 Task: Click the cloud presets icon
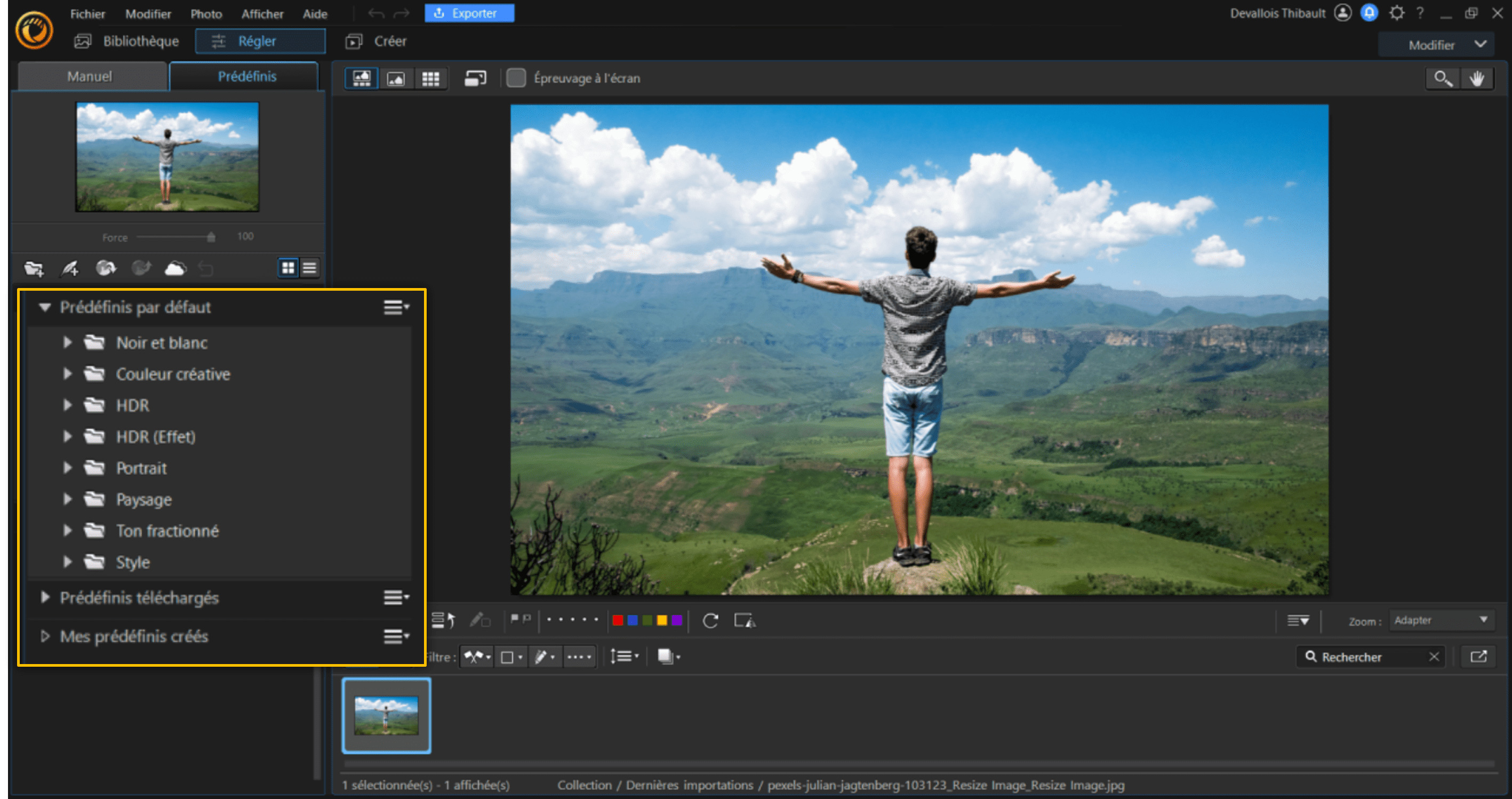pyautogui.click(x=175, y=269)
